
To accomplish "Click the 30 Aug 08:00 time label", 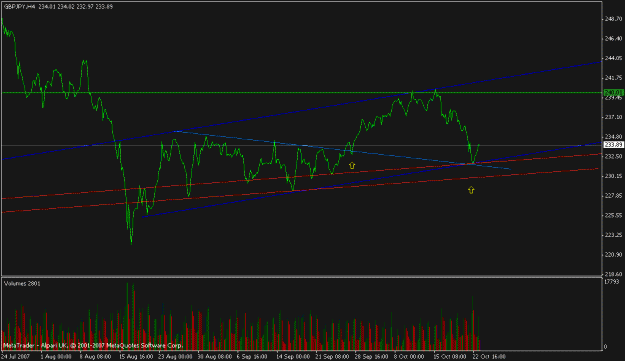I will (214, 357).
